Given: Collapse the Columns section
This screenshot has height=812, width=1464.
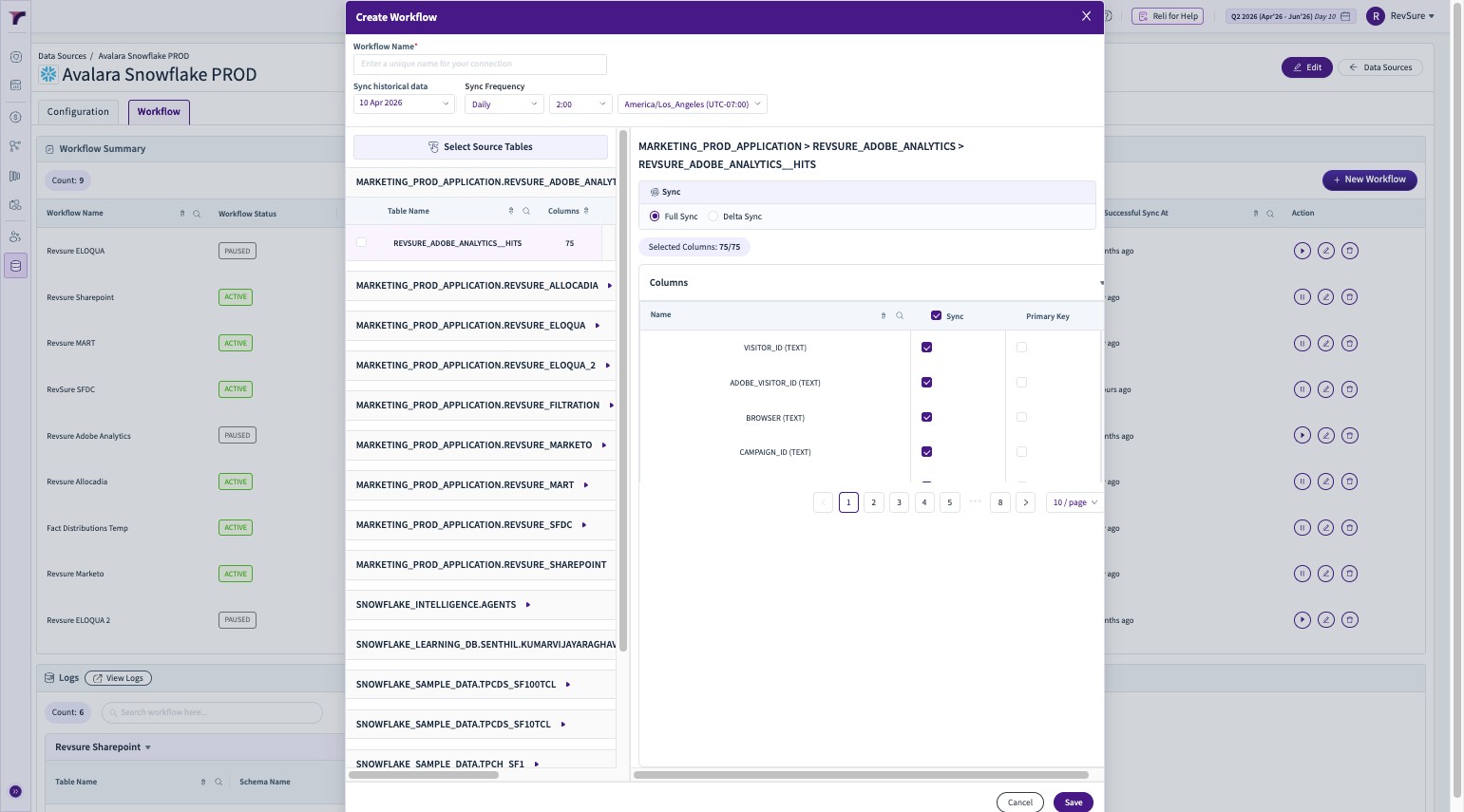Looking at the screenshot, I should click(x=1101, y=283).
